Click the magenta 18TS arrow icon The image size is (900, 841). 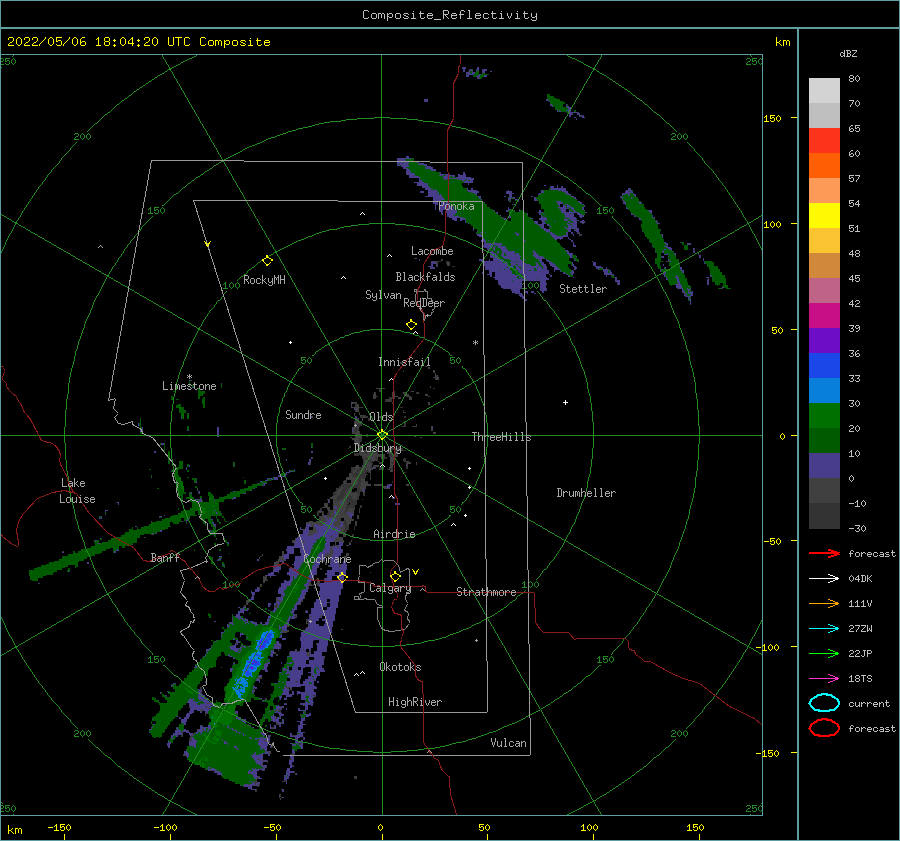click(x=824, y=679)
